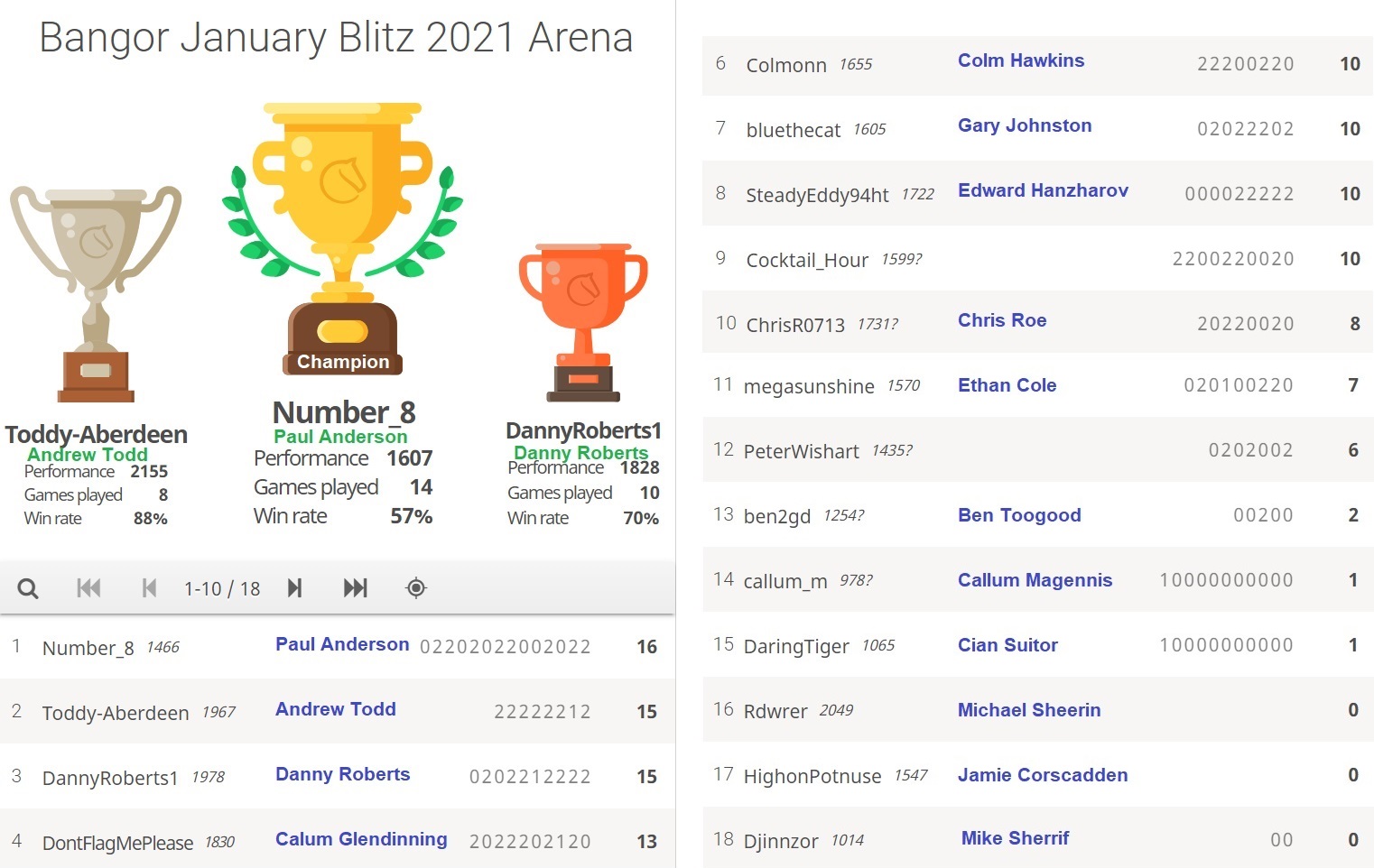
Task: Open Rdwrer player entry
Action: 775,711
